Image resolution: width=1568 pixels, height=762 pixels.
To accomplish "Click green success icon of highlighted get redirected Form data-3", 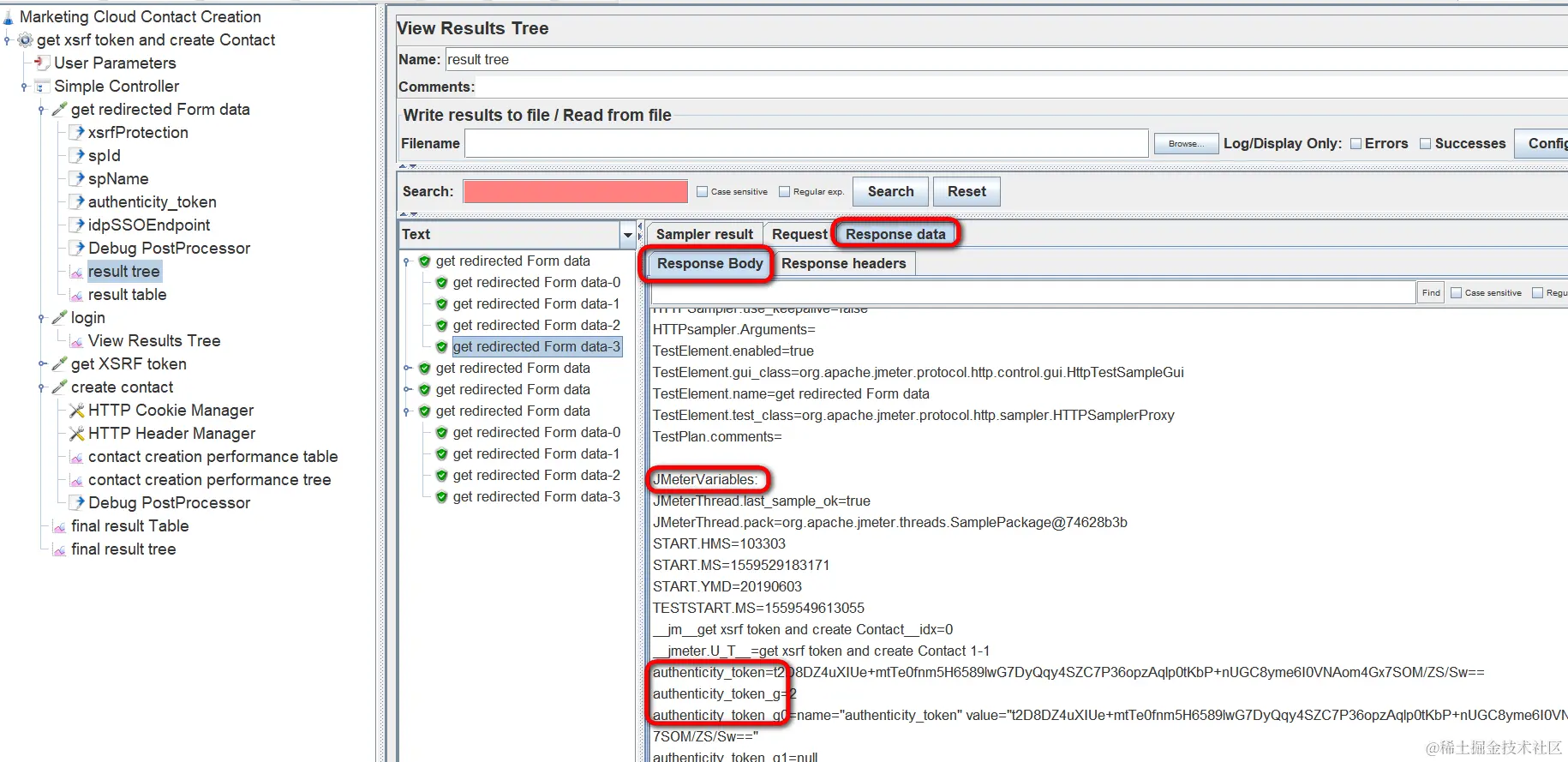I will coord(442,347).
